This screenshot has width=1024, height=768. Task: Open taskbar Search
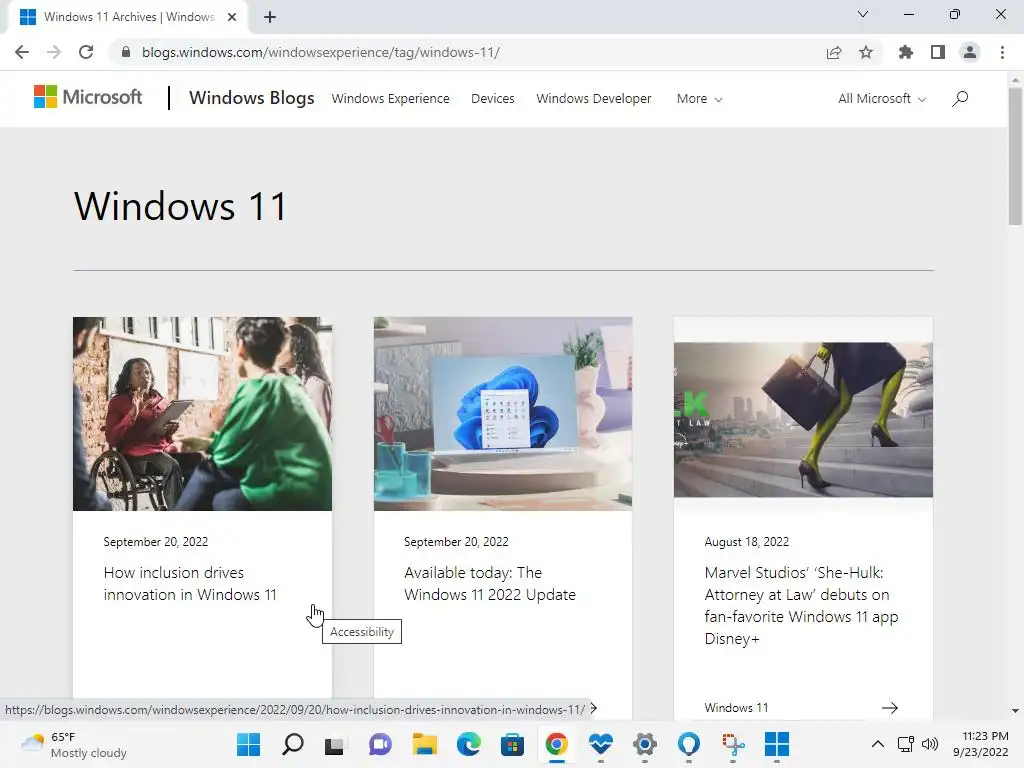(293, 744)
